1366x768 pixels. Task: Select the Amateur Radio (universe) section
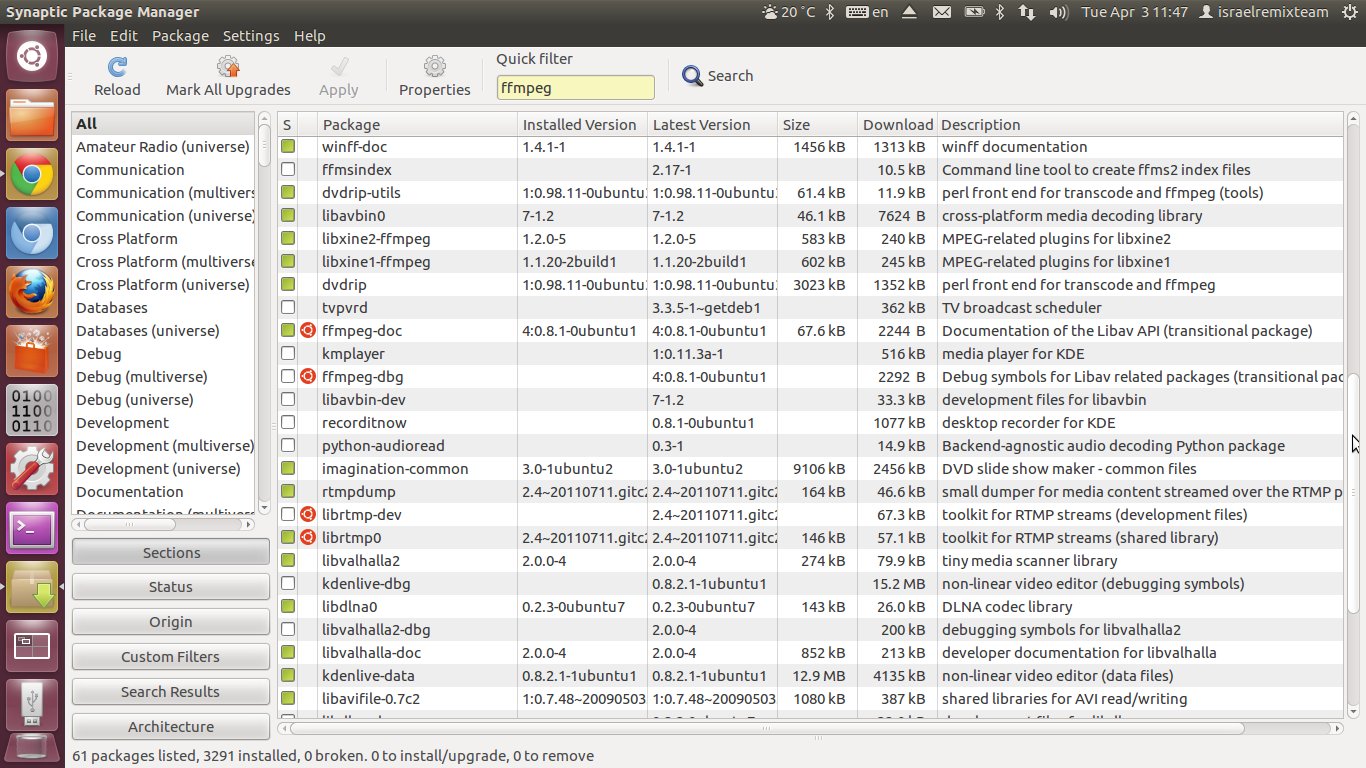[x=163, y=146]
